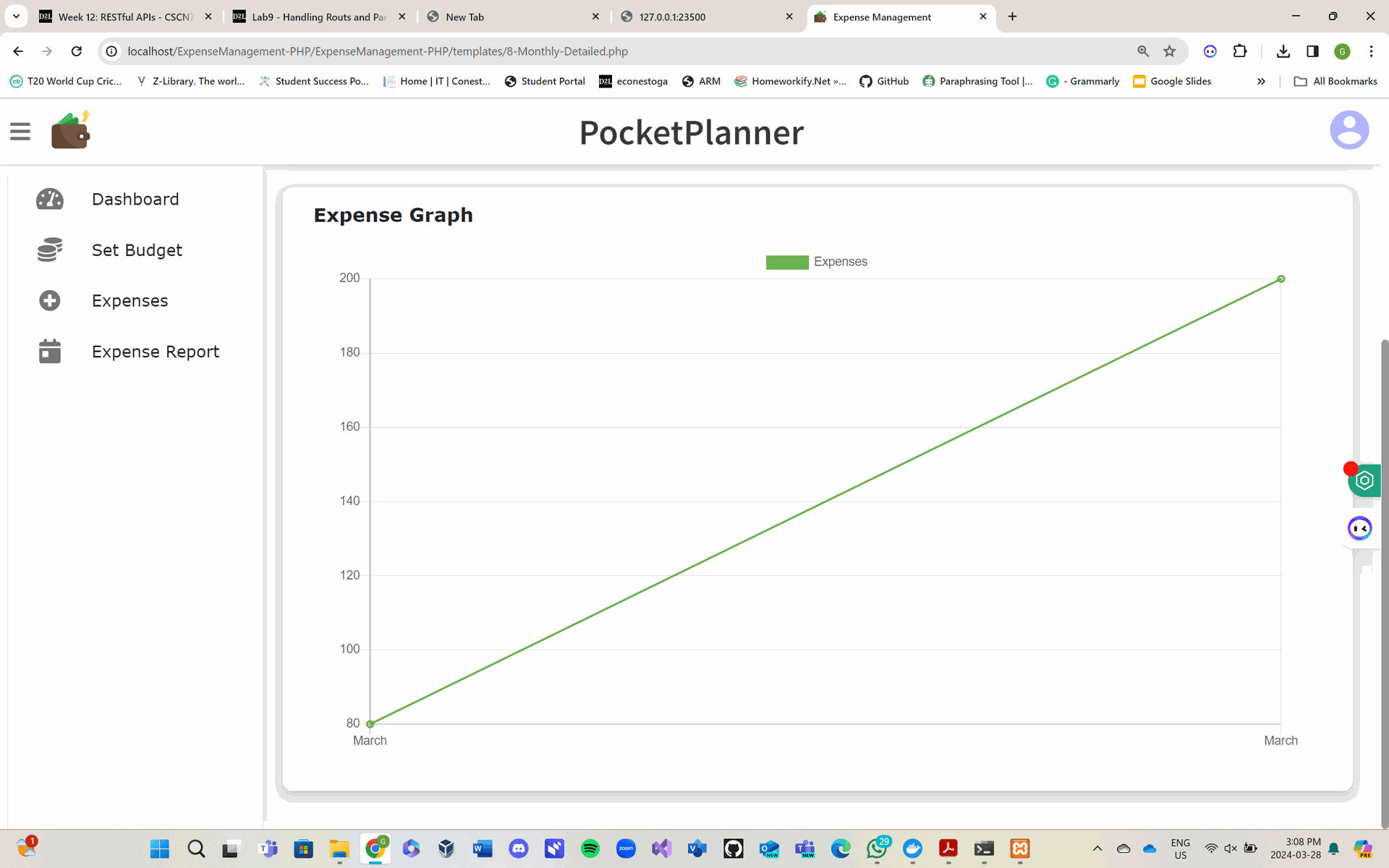The width and height of the screenshot is (1389, 868).
Task: Open econestoga bookmark
Action: [633, 81]
